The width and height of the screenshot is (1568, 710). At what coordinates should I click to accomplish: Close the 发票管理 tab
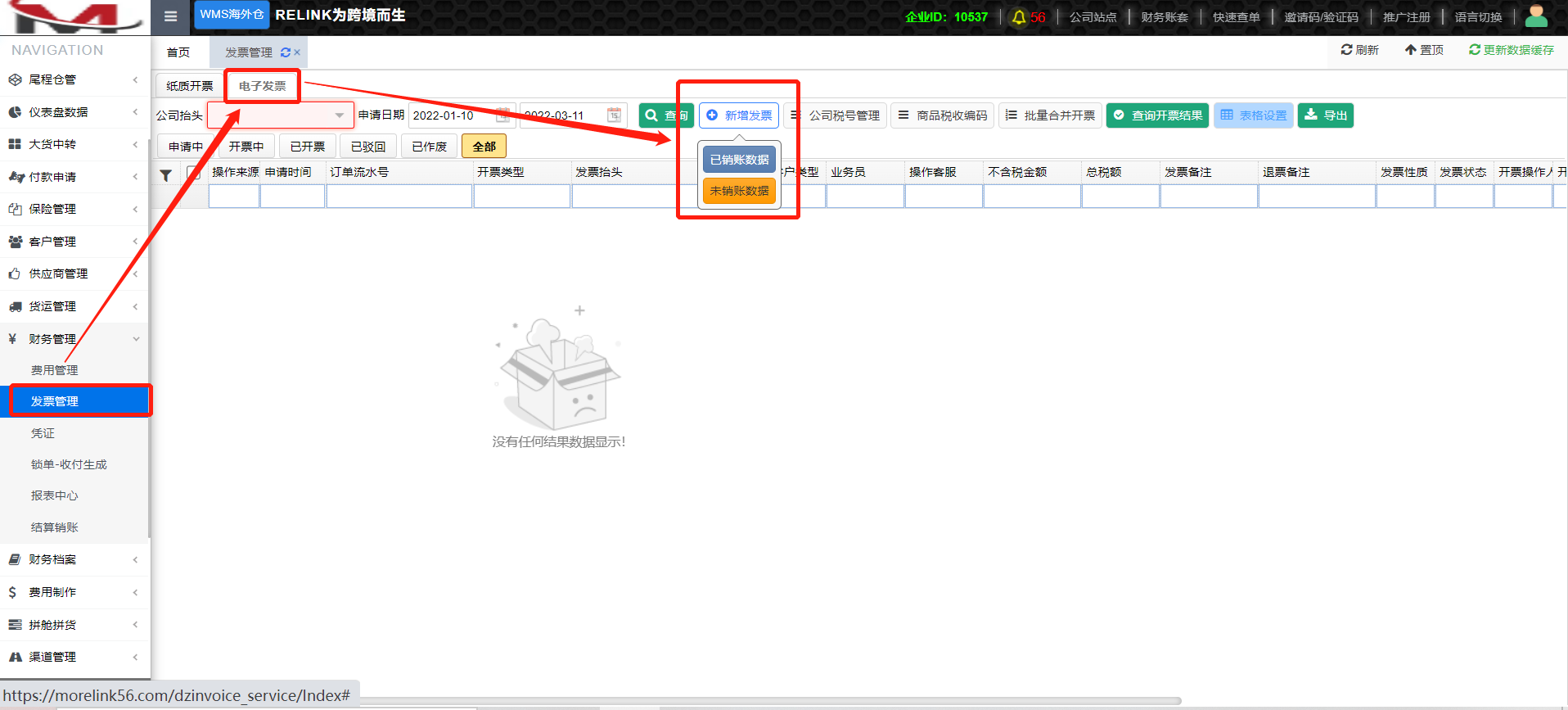coord(297,52)
